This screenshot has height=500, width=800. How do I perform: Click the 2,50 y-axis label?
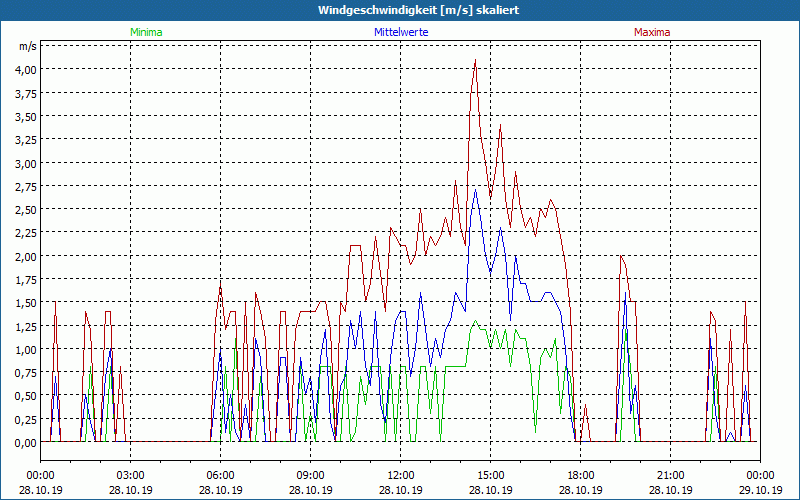click(25, 210)
